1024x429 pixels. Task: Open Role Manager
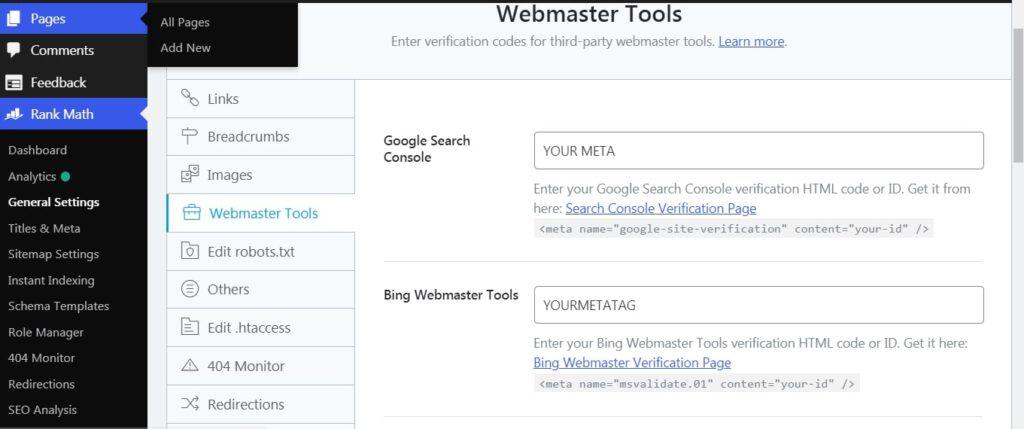tap(46, 332)
